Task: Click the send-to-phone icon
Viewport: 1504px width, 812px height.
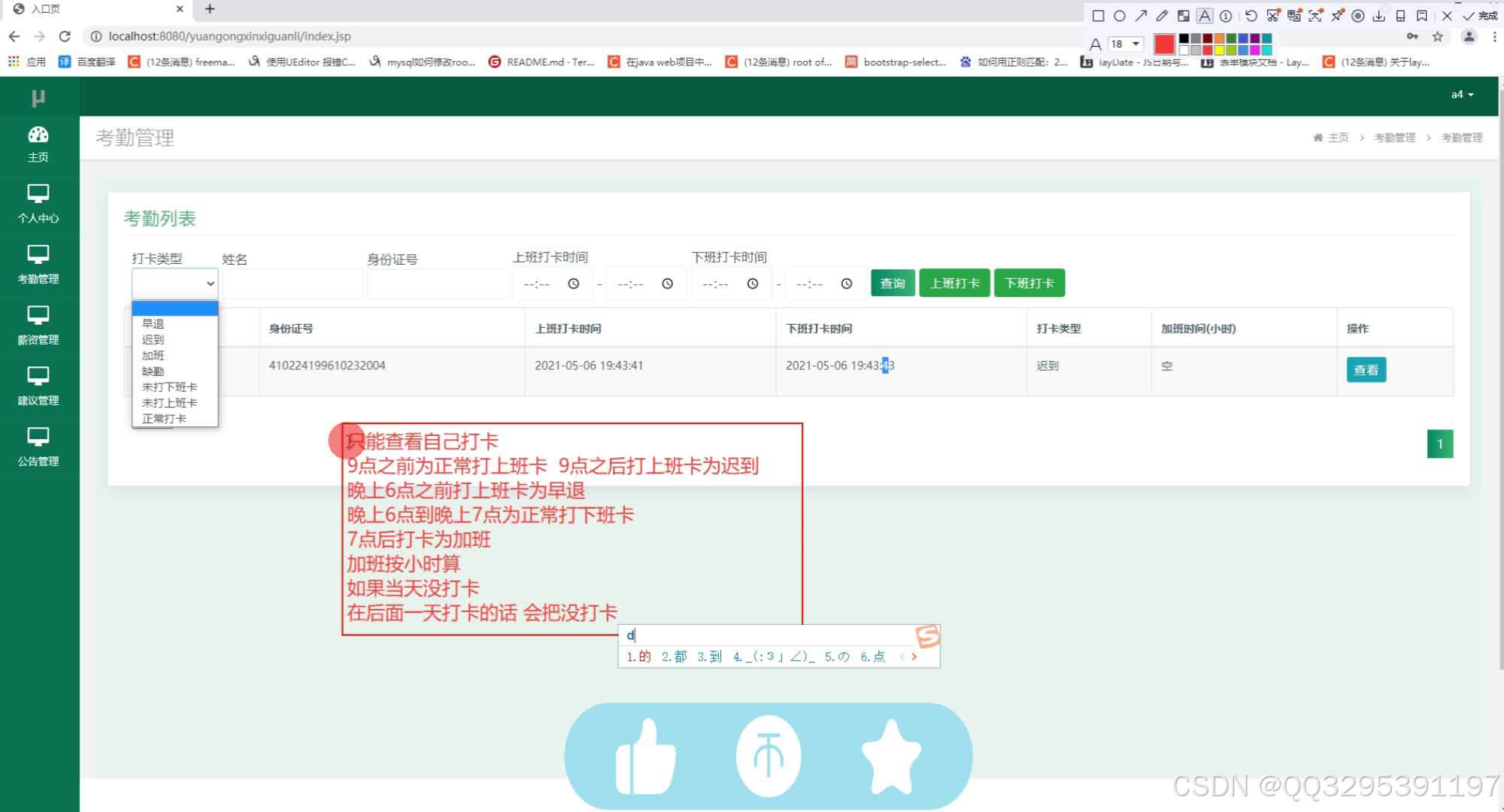Action: click(x=1400, y=16)
